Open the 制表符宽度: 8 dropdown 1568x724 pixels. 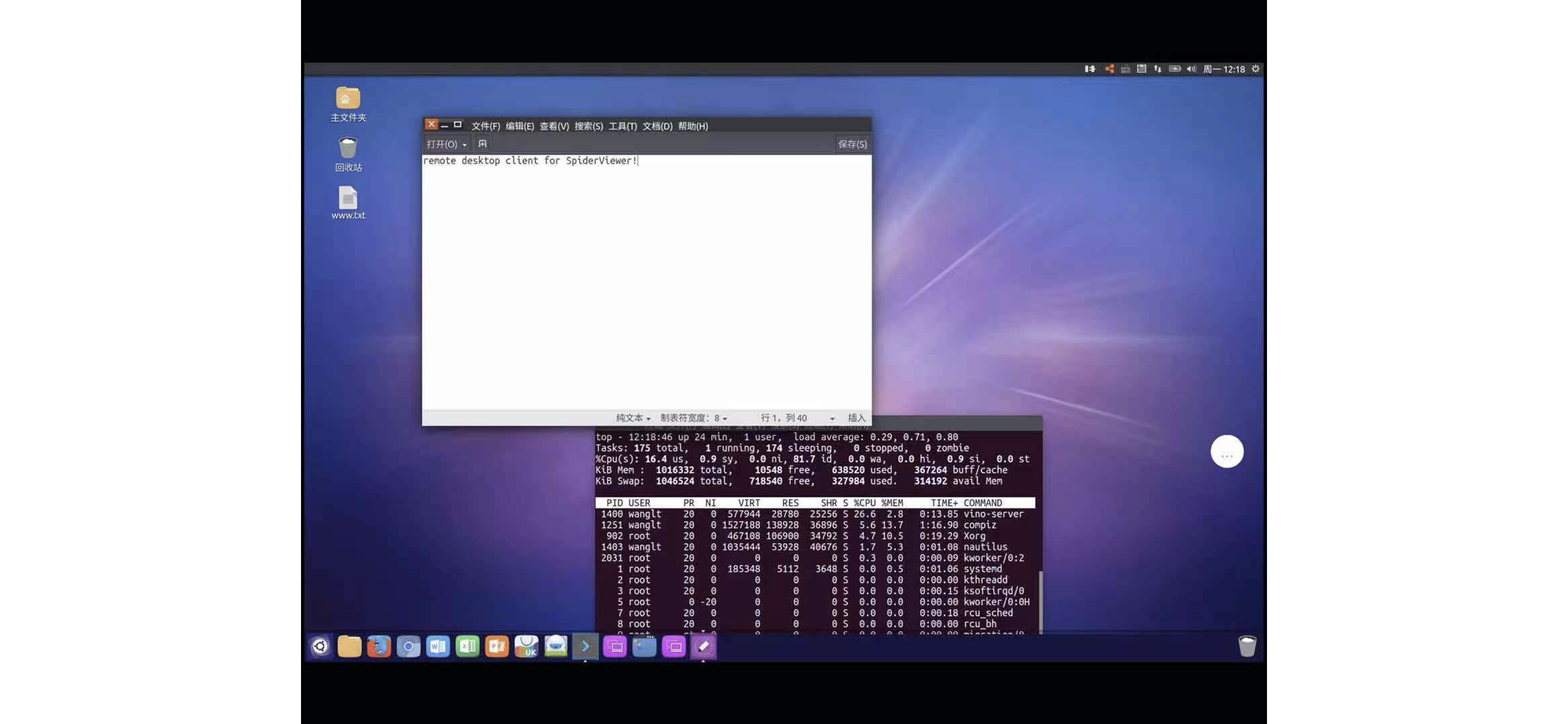(x=694, y=418)
